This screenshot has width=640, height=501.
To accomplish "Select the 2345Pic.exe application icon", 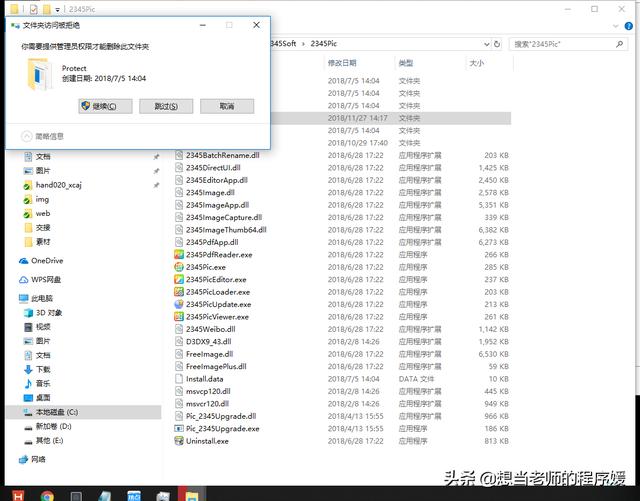I will (179, 267).
